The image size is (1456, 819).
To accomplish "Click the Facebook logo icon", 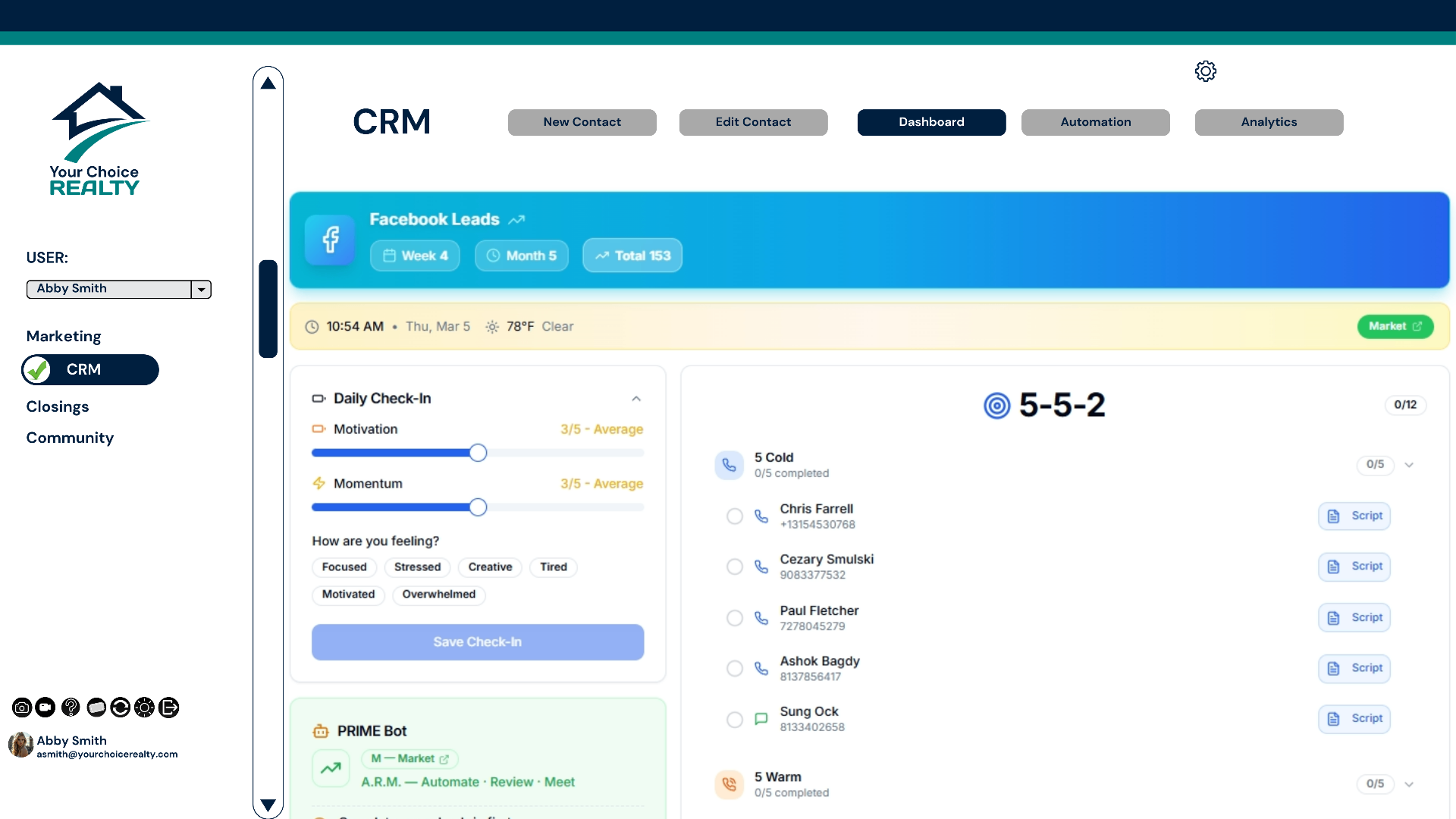I will tap(330, 240).
